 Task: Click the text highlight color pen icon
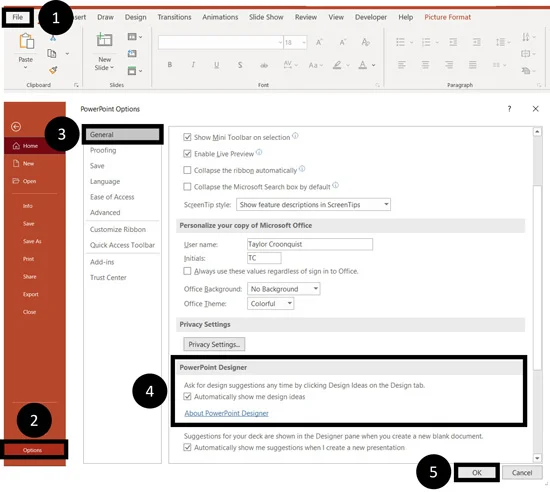pos(337,65)
